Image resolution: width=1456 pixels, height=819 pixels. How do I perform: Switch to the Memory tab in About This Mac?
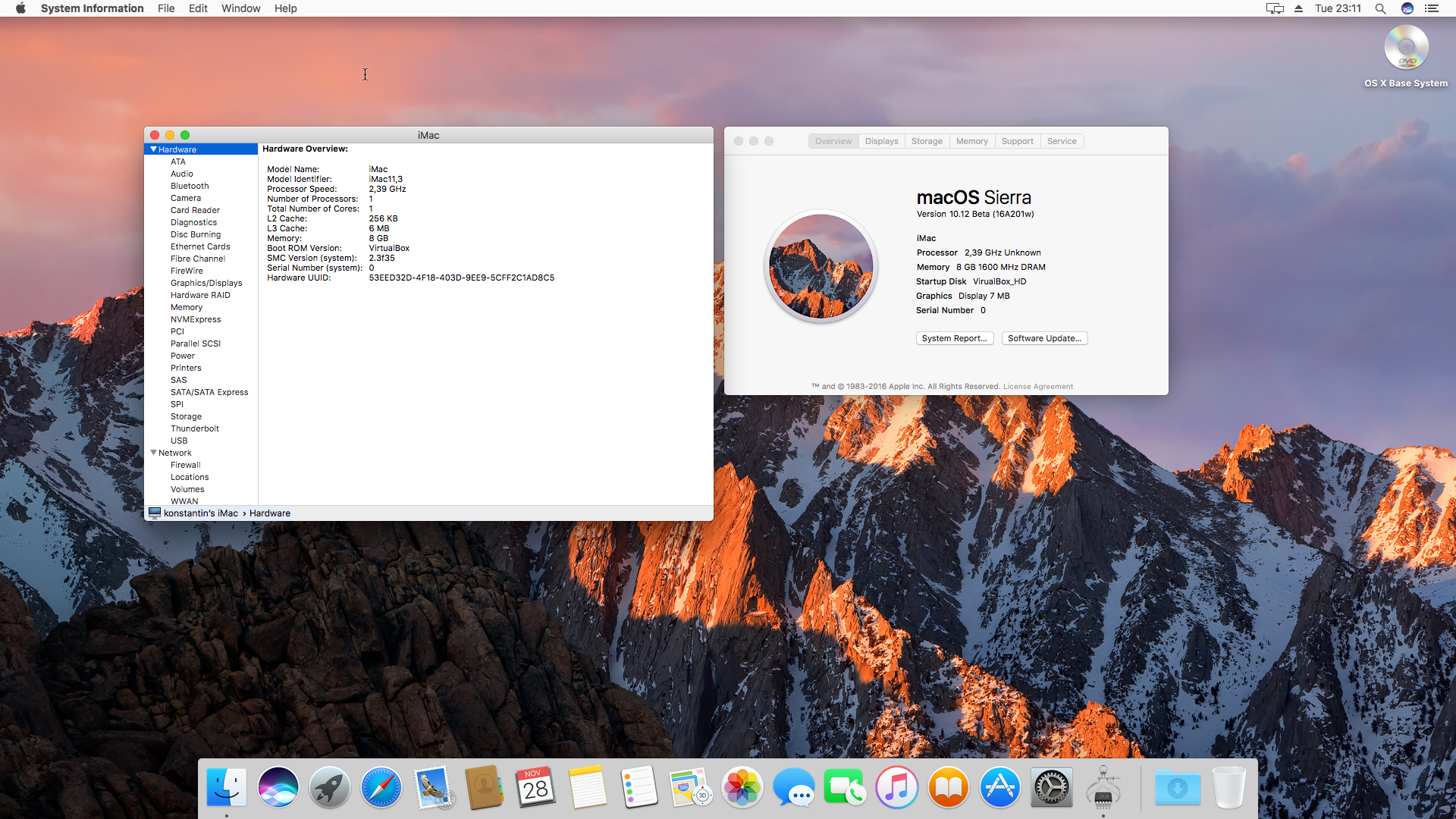pyautogui.click(x=970, y=141)
